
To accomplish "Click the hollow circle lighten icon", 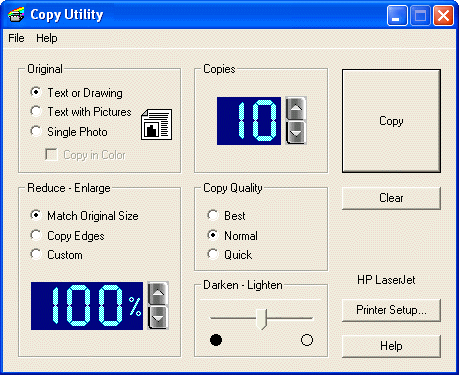I will [307, 340].
